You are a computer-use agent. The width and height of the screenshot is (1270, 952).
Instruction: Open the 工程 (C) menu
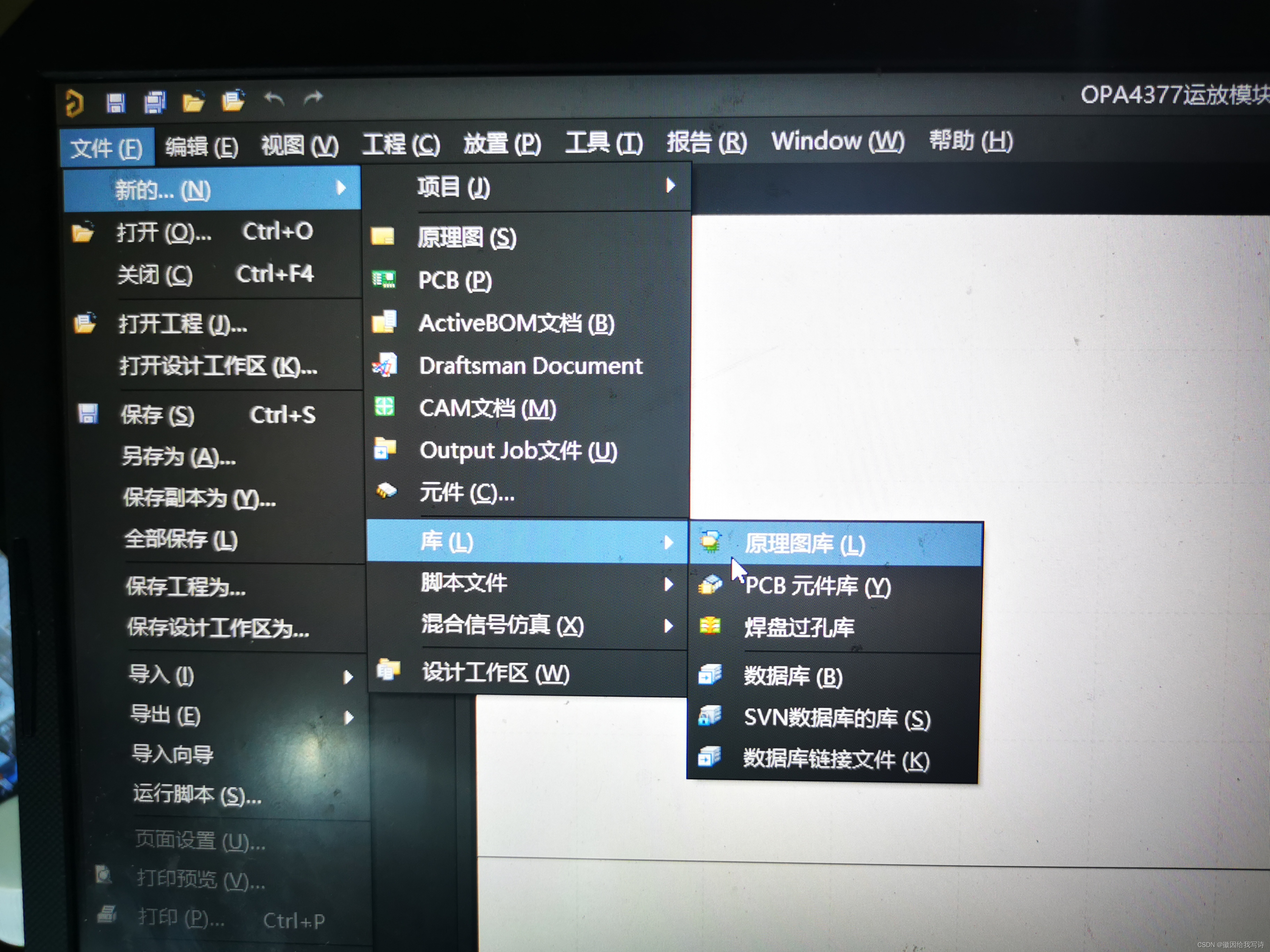(x=401, y=144)
